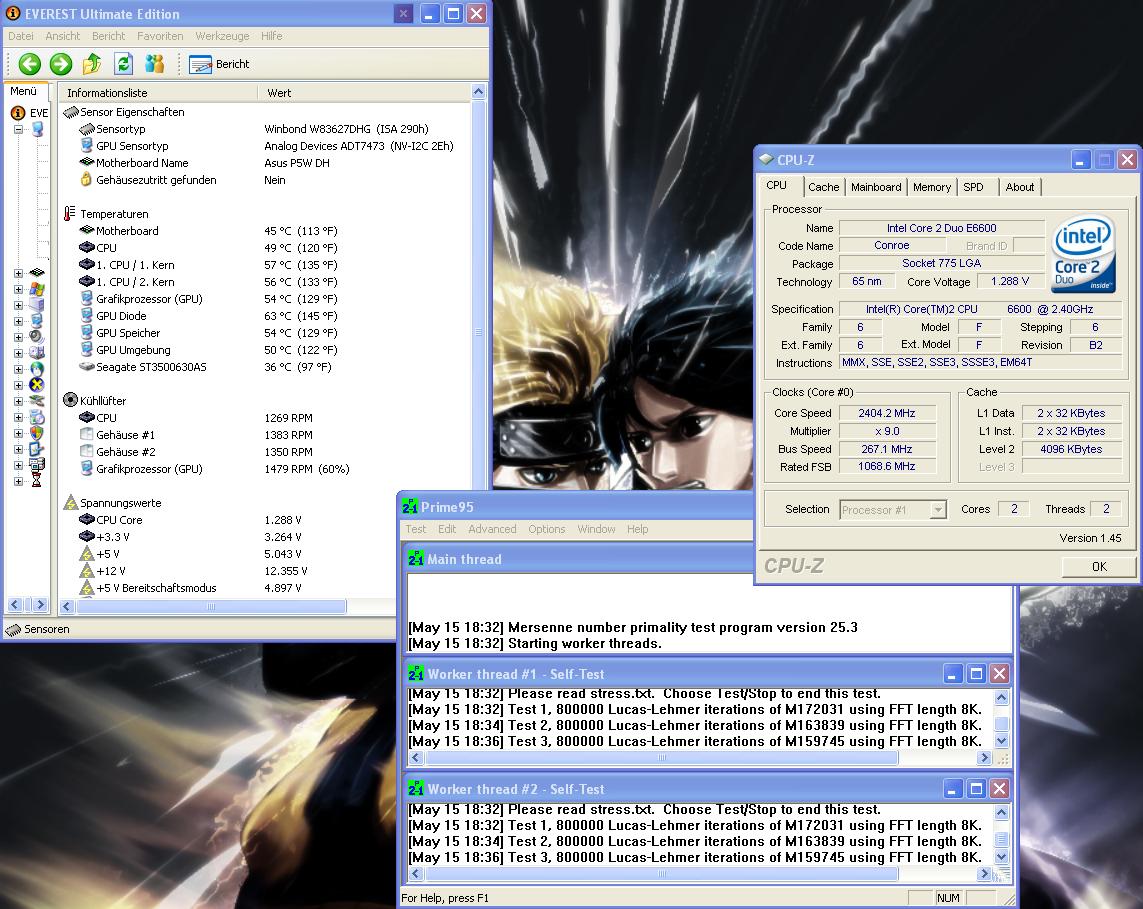Click the Sensor Eigenschaften chip icon
This screenshot has height=909, width=1143.
pos(71,112)
